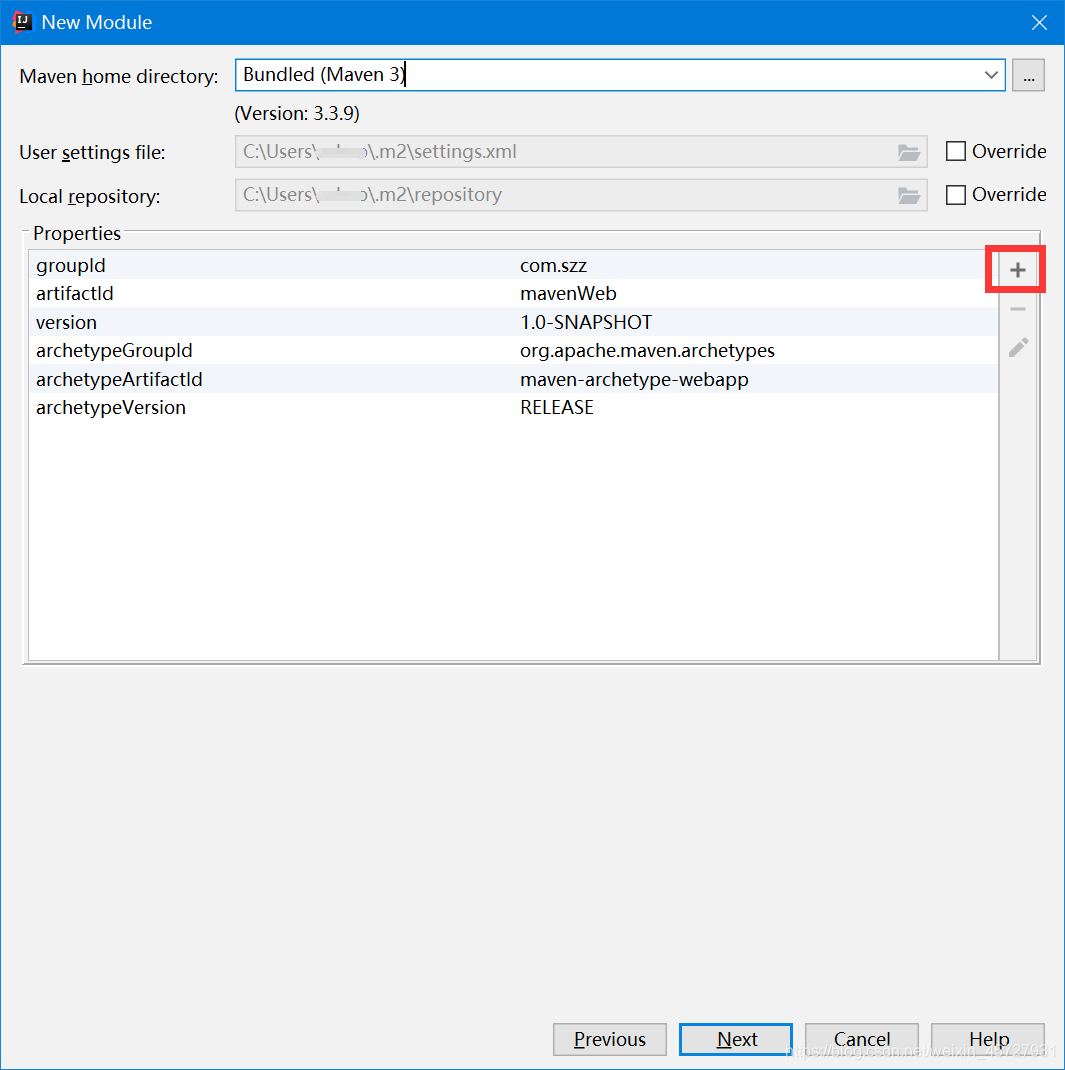
Task: Select the archetypeVersion property row
Action: click(x=513, y=408)
